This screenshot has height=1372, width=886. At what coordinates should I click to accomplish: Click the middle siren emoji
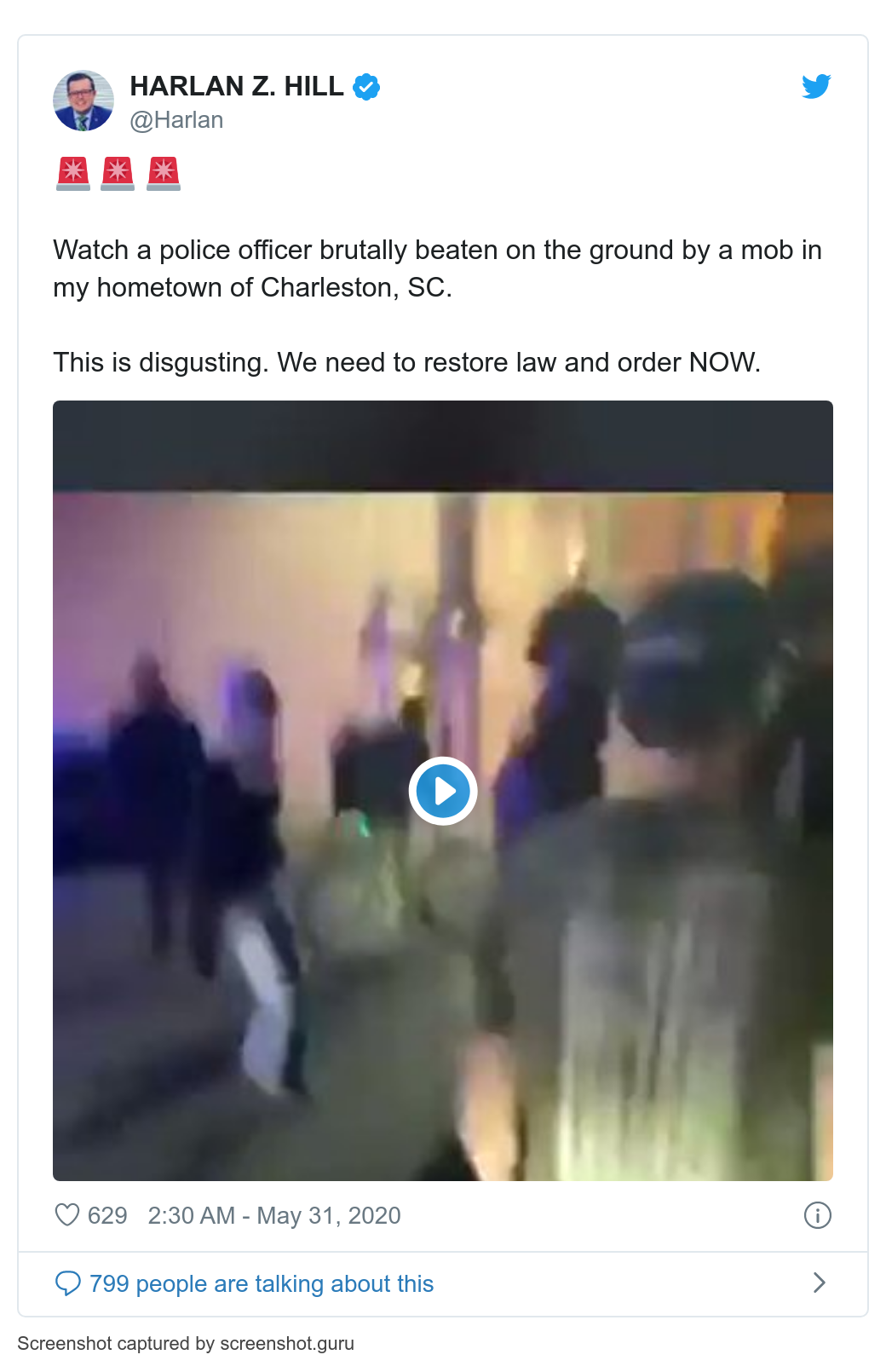[118, 173]
